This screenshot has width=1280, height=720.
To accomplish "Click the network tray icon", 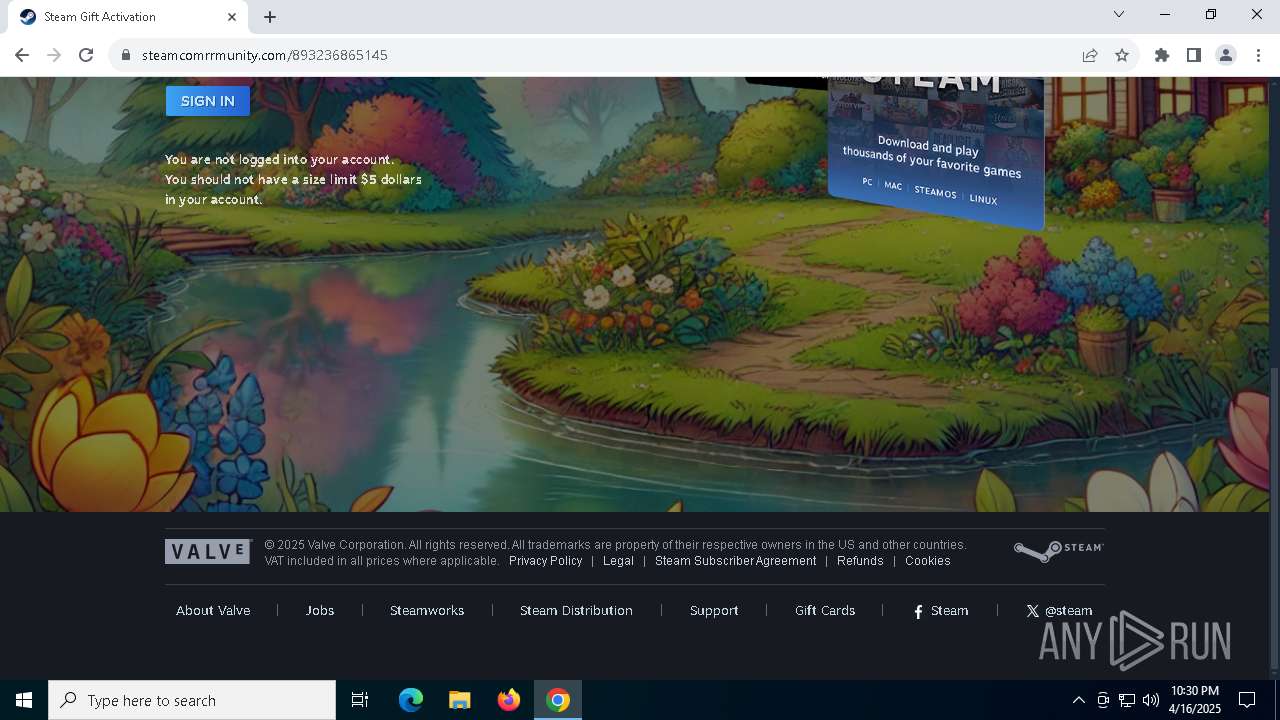I will click(x=1127, y=700).
